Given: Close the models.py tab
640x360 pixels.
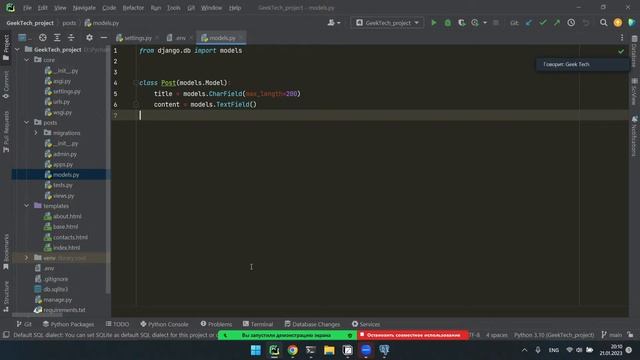Looking at the screenshot, I should [241, 38].
